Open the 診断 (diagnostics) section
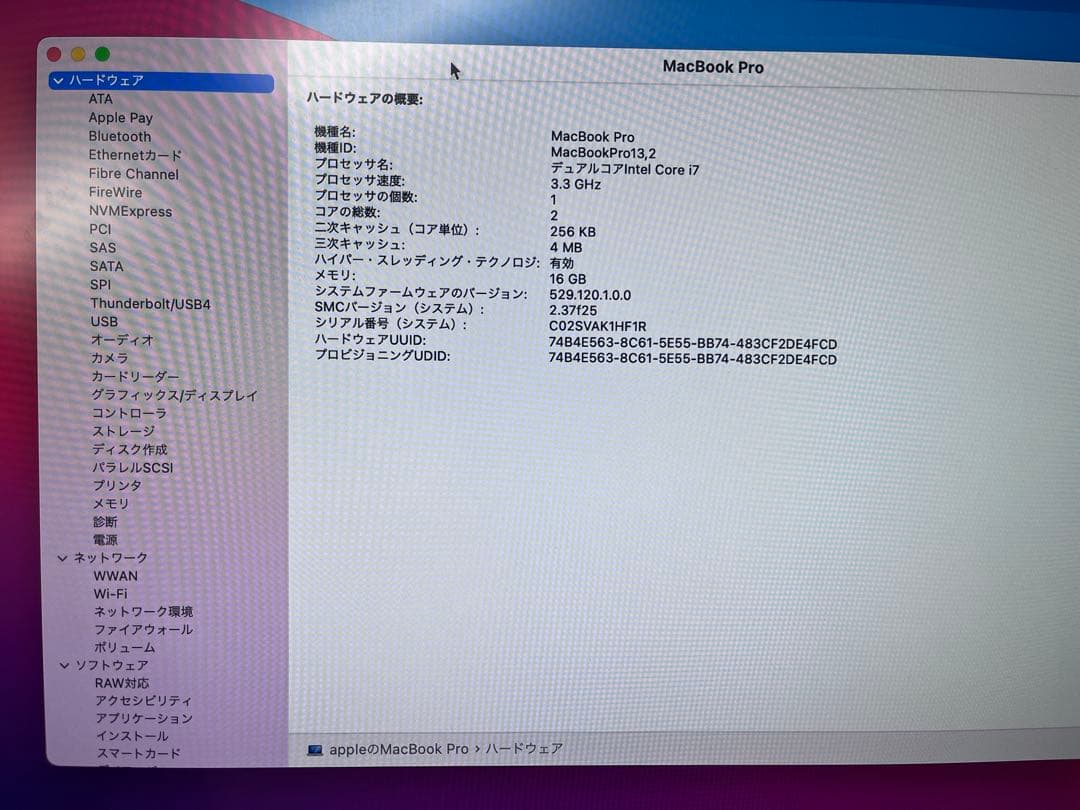The width and height of the screenshot is (1080, 810). tap(104, 521)
